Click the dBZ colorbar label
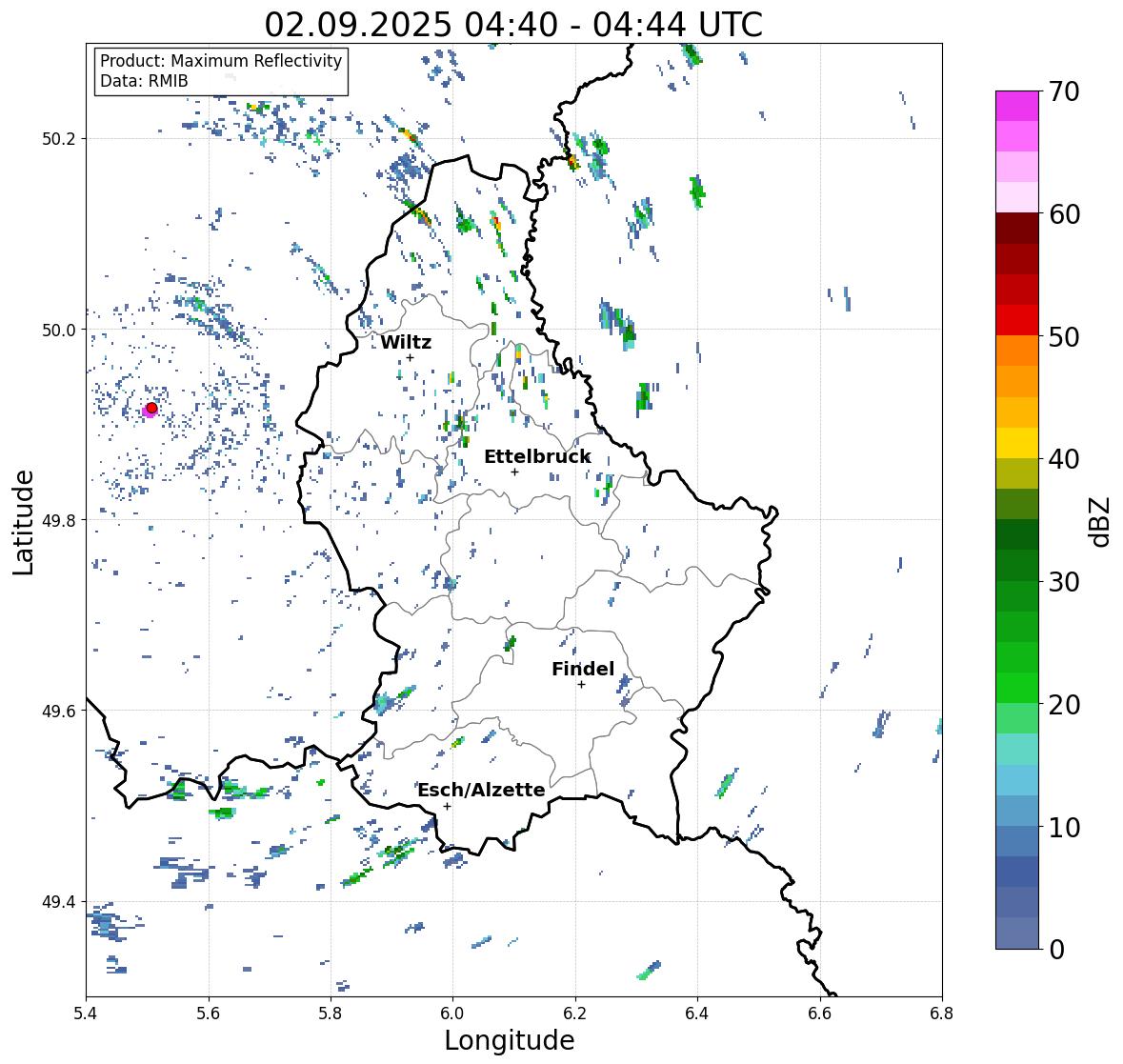 [x=1101, y=521]
